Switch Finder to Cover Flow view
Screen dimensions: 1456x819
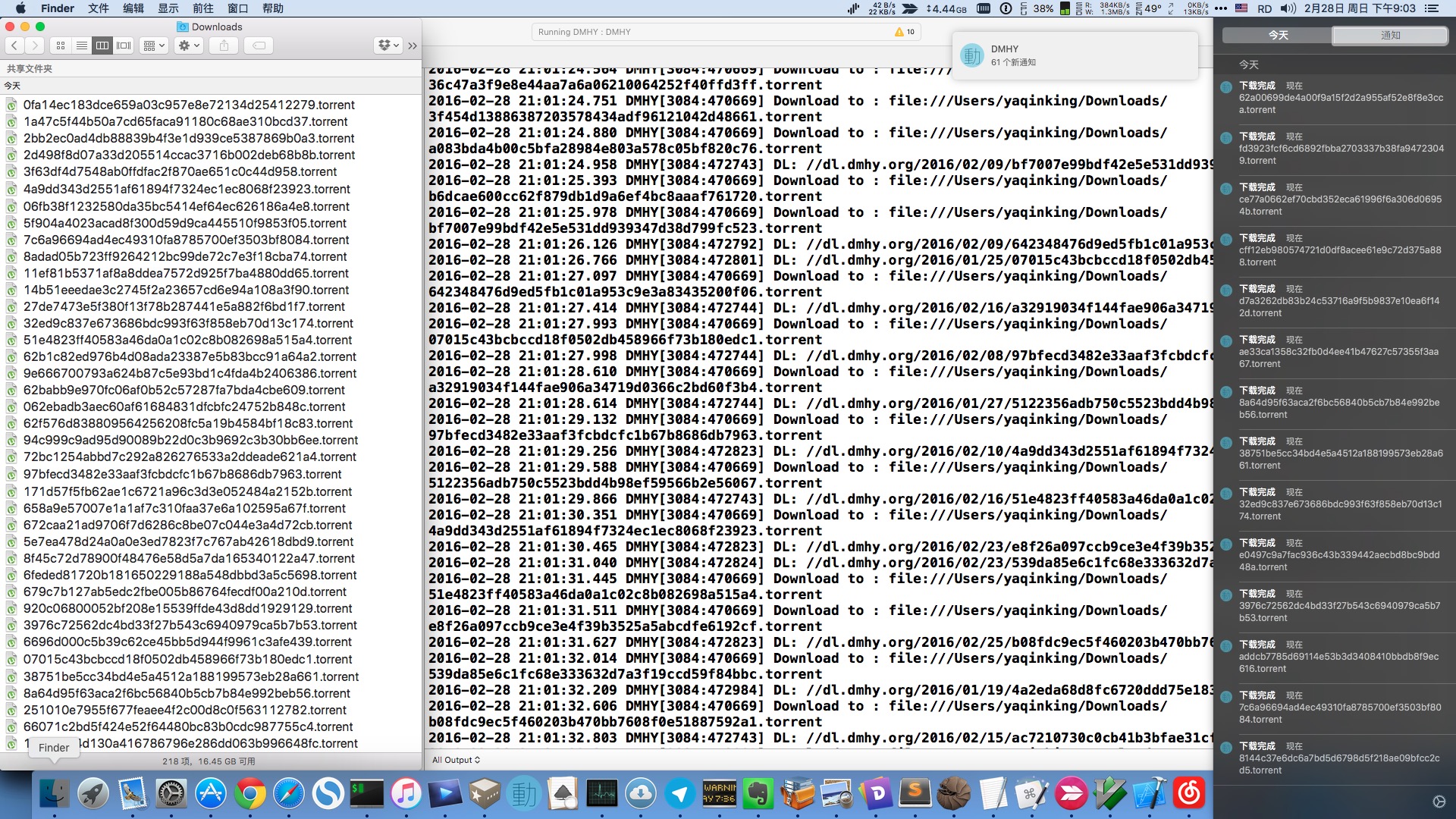pyautogui.click(x=124, y=45)
